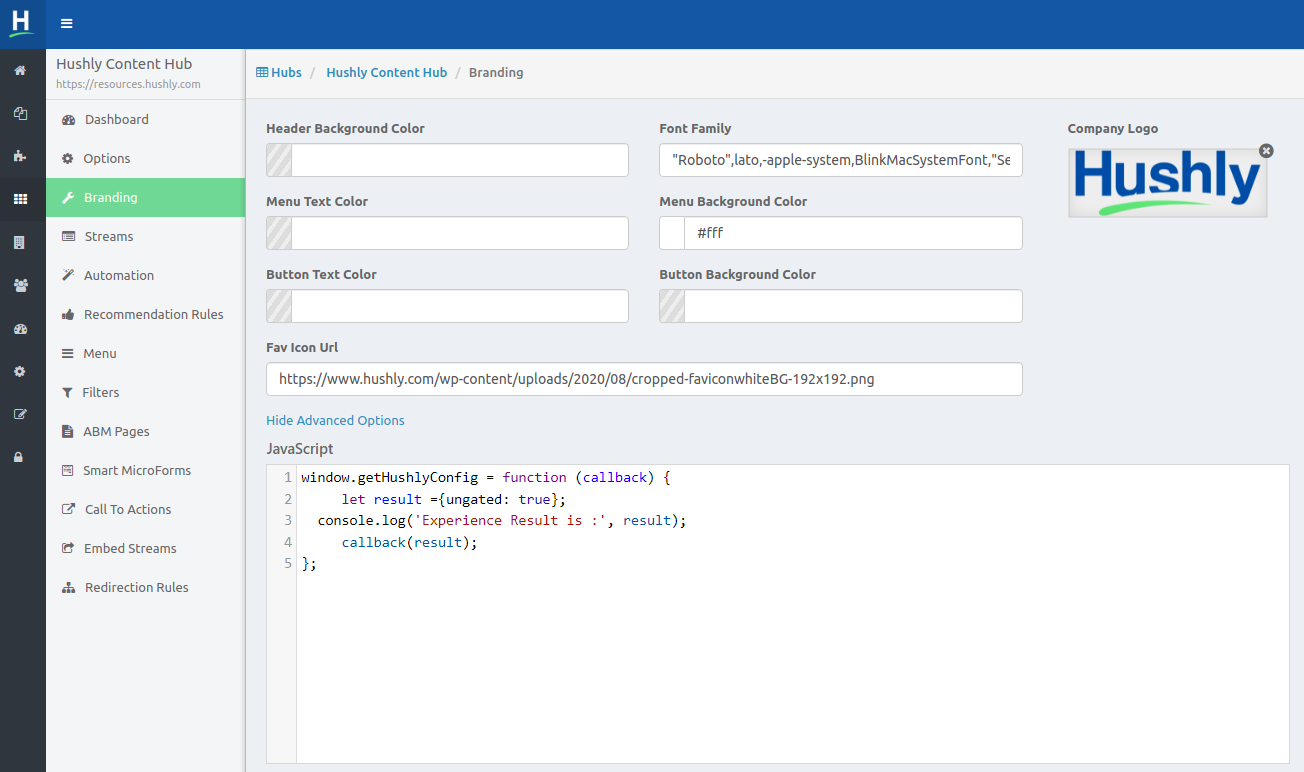This screenshot has height=772, width=1304.
Task: Open Header Background Color swatch
Action: tap(279, 160)
